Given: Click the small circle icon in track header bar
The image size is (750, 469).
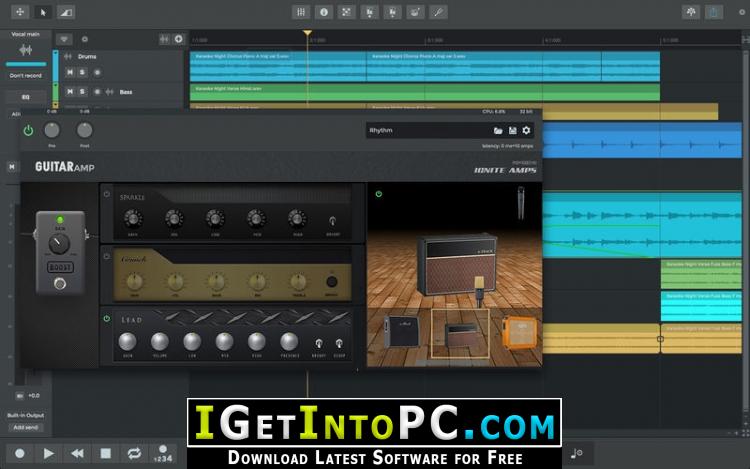Looking at the screenshot, I should coord(85,39).
